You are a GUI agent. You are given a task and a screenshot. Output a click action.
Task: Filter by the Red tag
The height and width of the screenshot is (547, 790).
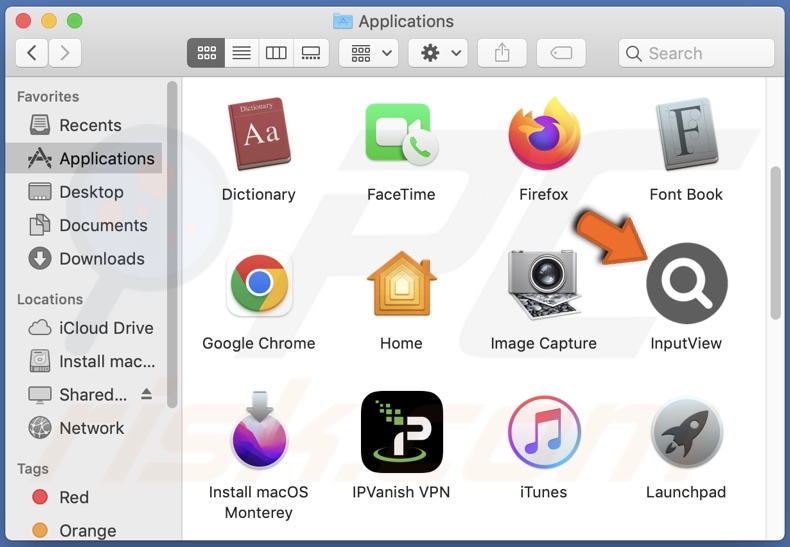click(86, 497)
